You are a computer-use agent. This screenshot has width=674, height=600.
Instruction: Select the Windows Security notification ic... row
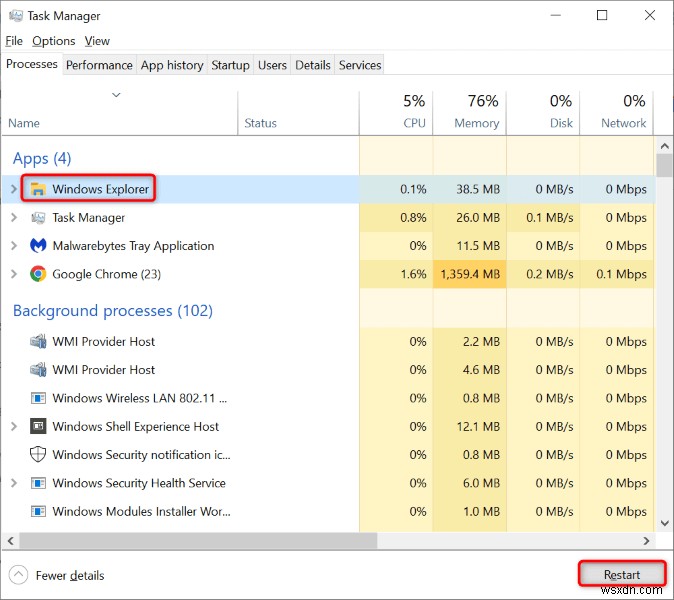[328, 455]
